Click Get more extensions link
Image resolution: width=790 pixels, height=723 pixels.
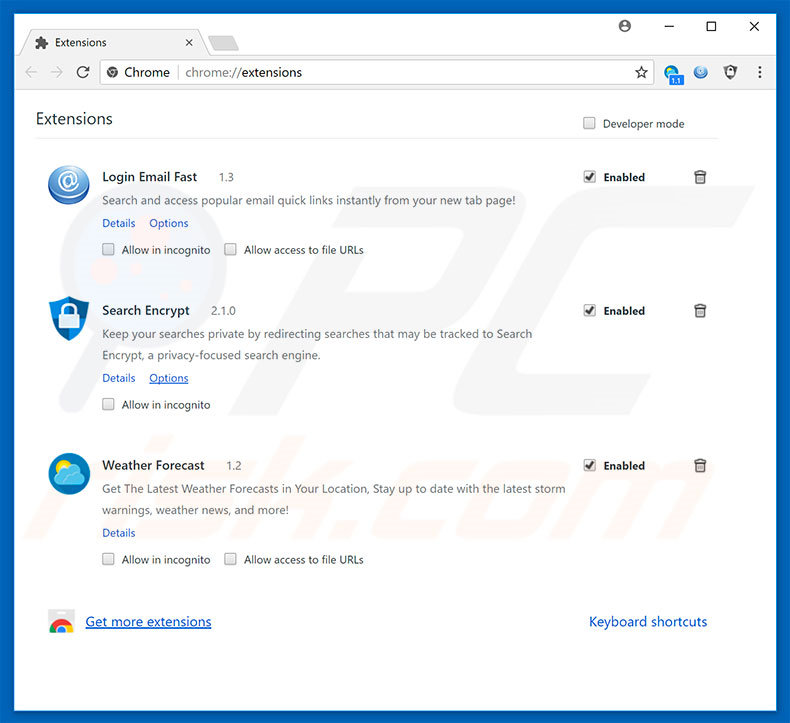tap(148, 622)
